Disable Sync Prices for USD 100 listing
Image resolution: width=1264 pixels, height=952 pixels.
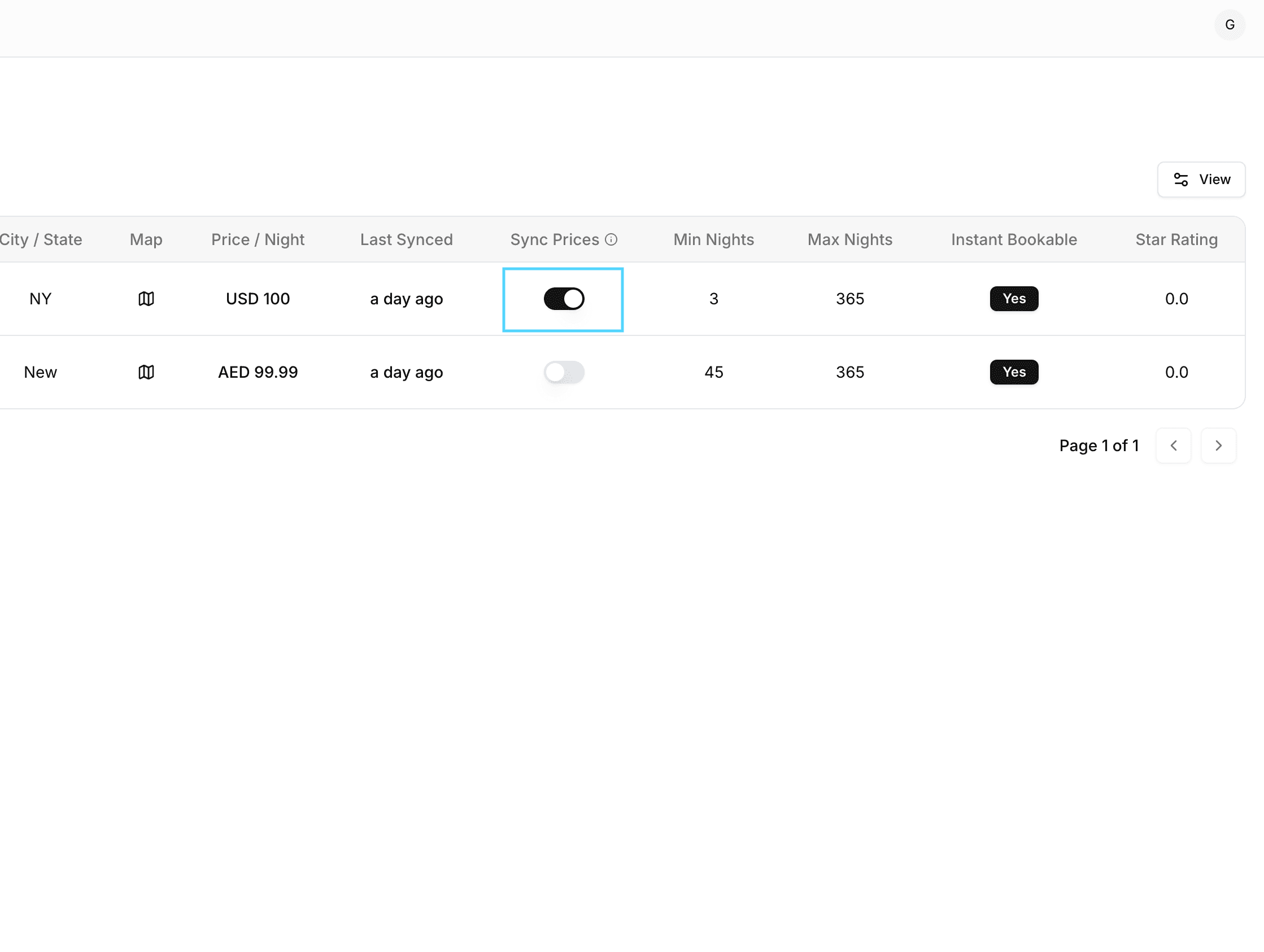pos(564,299)
